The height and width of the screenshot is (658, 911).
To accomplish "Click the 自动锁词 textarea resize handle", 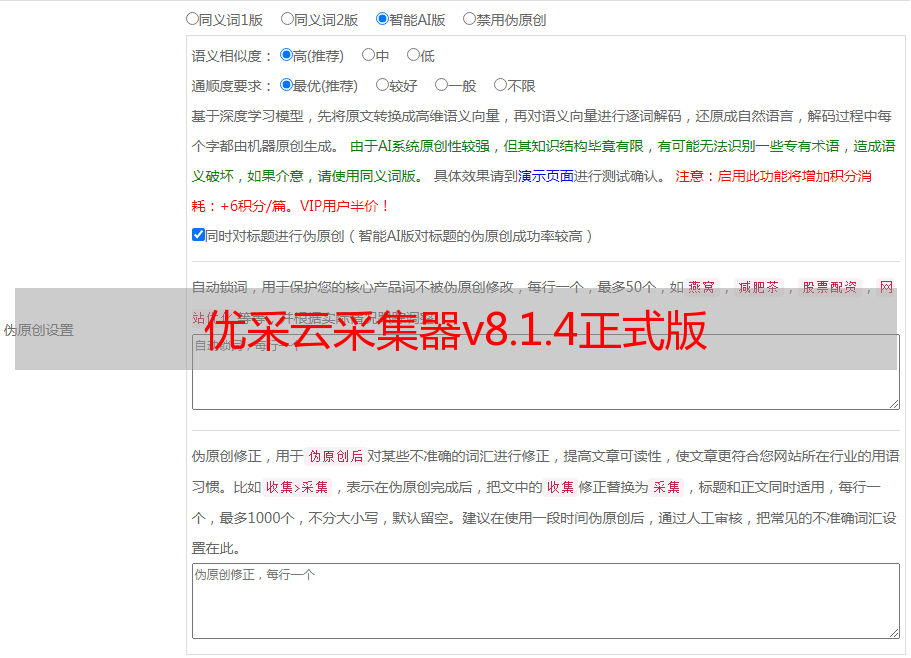I will point(894,404).
